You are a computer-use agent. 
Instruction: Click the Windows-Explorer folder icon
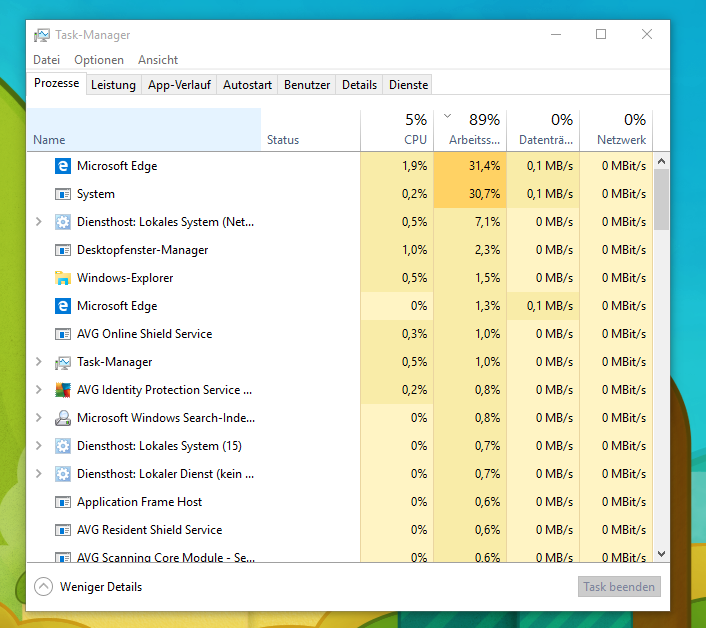63,278
